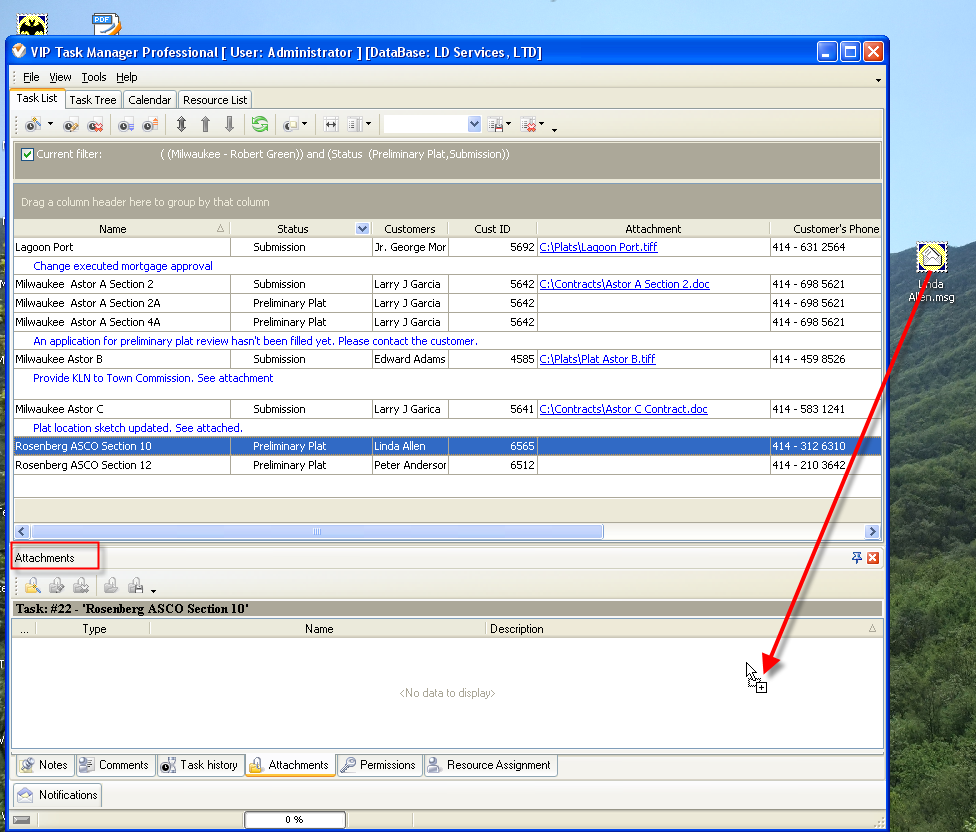Click the green Refresh icon
976x832 pixels.
click(x=260, y=125)
